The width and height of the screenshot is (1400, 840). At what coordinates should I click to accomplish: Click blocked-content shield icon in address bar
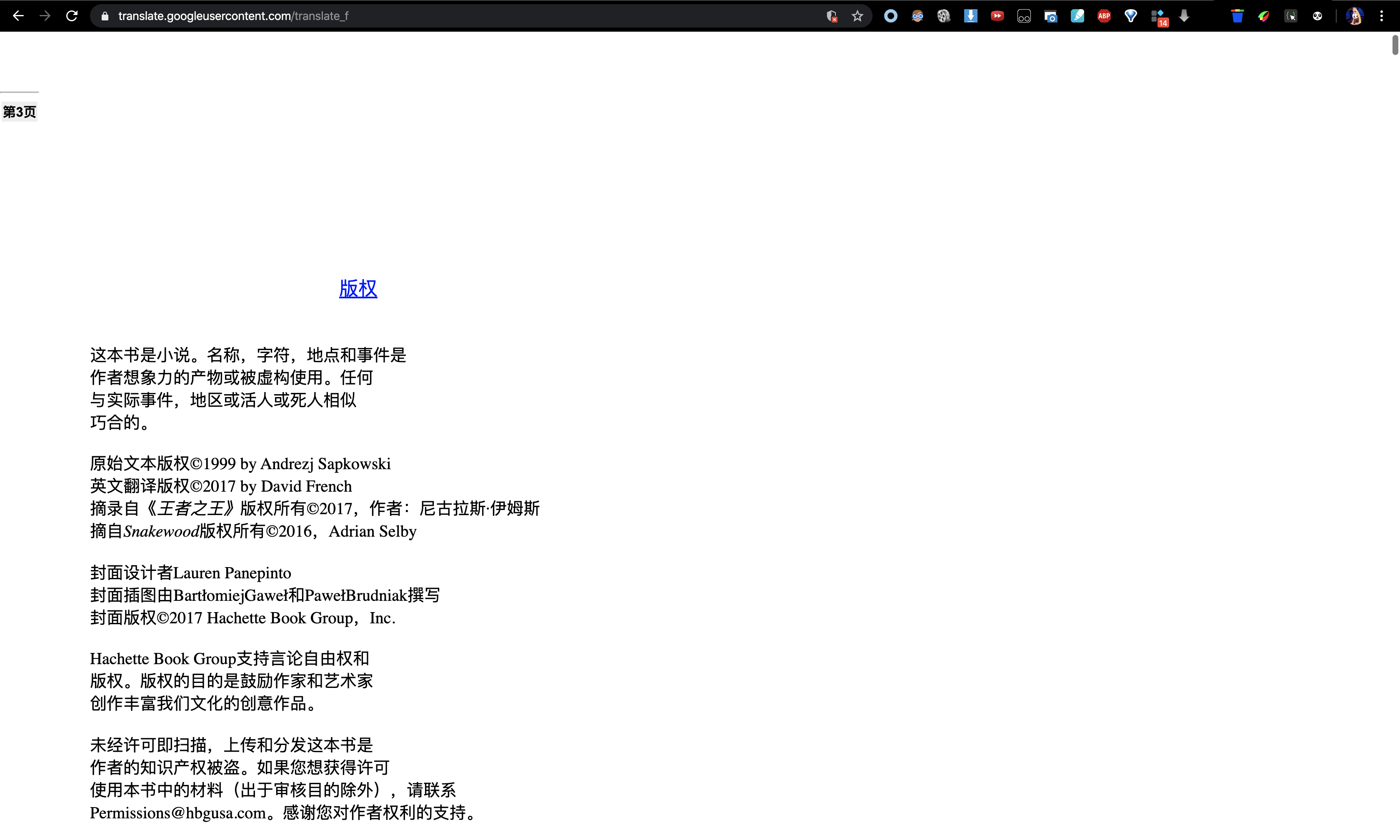click(x=831, y=16)
